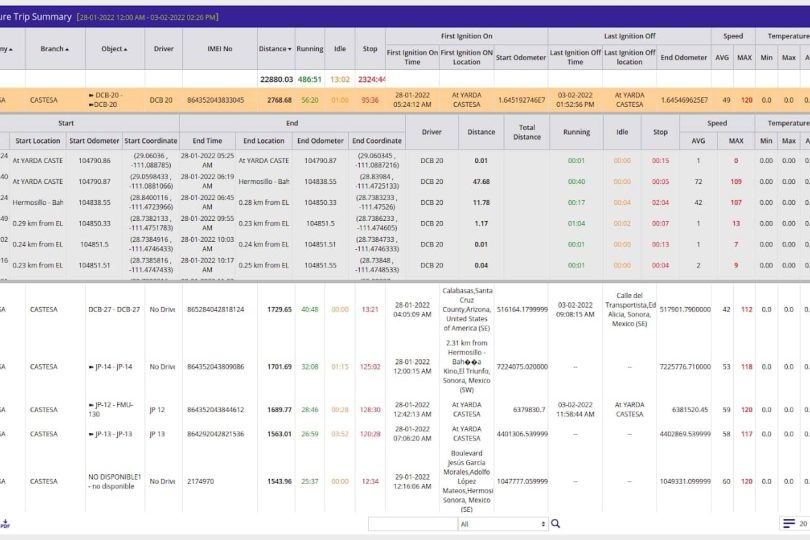The height and width of the screenshot is (540, 810).
Task: Sort by the Branch column arrow
Action: tap(68, 49)
